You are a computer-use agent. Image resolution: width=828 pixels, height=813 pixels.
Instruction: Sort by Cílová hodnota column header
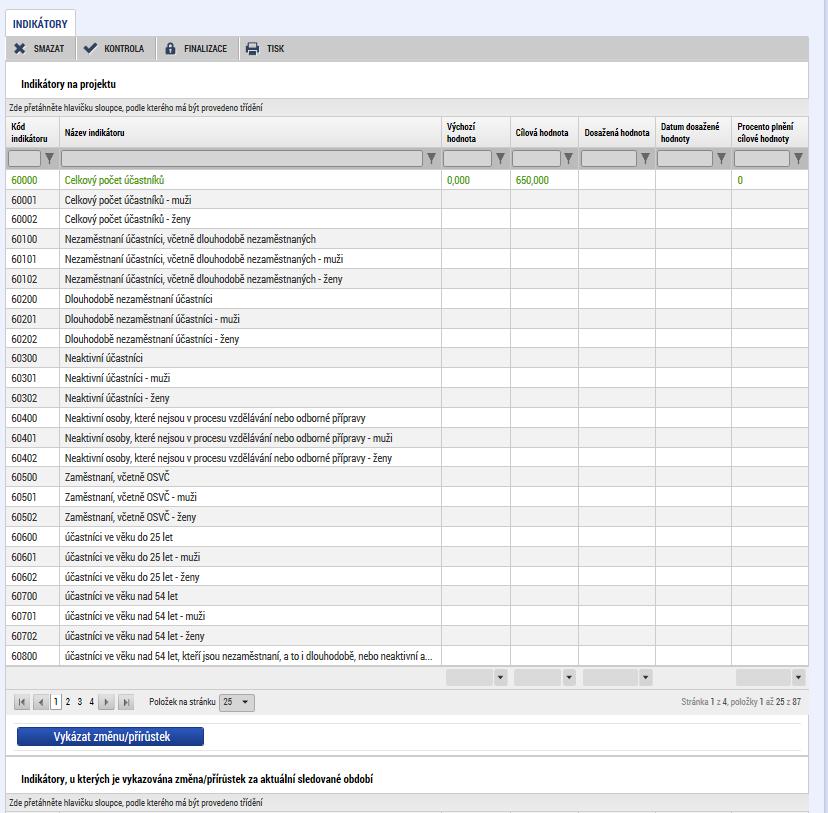(x=544, y=133)
